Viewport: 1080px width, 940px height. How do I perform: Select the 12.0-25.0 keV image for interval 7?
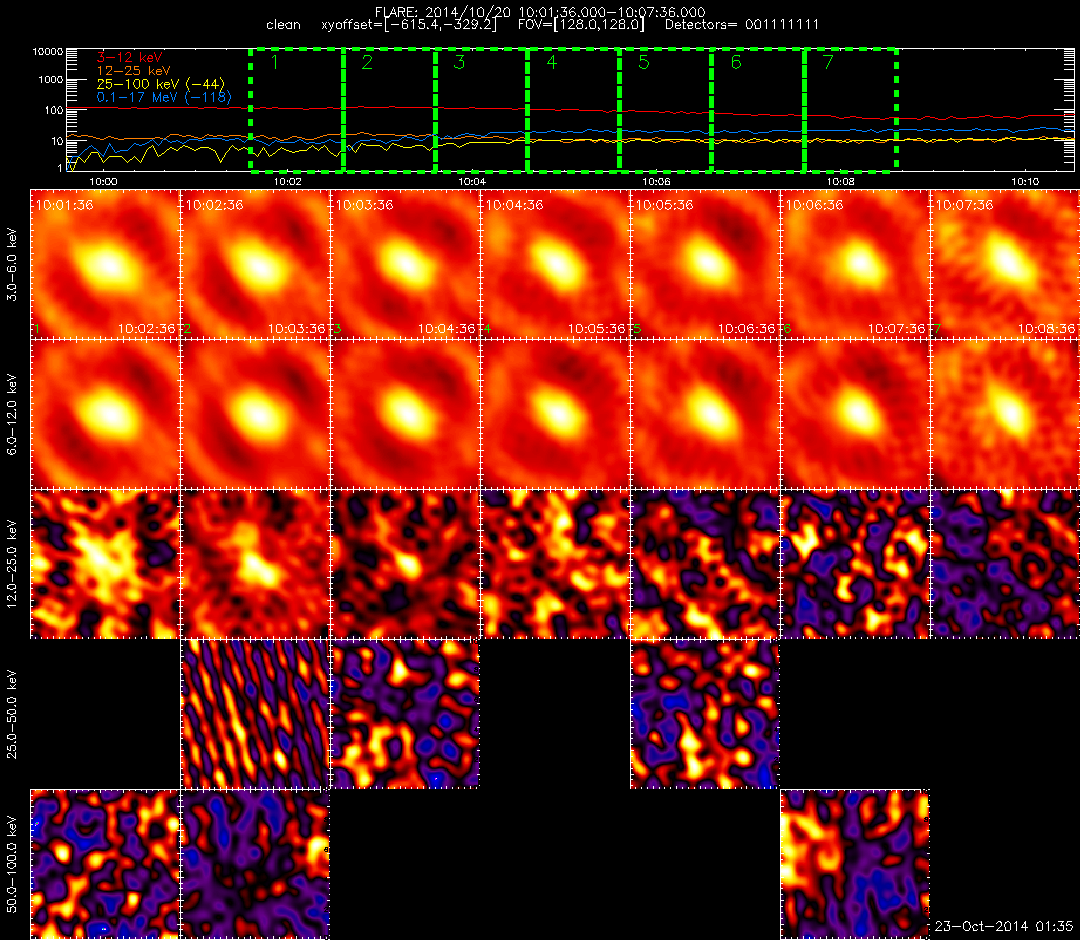tap(1006, 564)
